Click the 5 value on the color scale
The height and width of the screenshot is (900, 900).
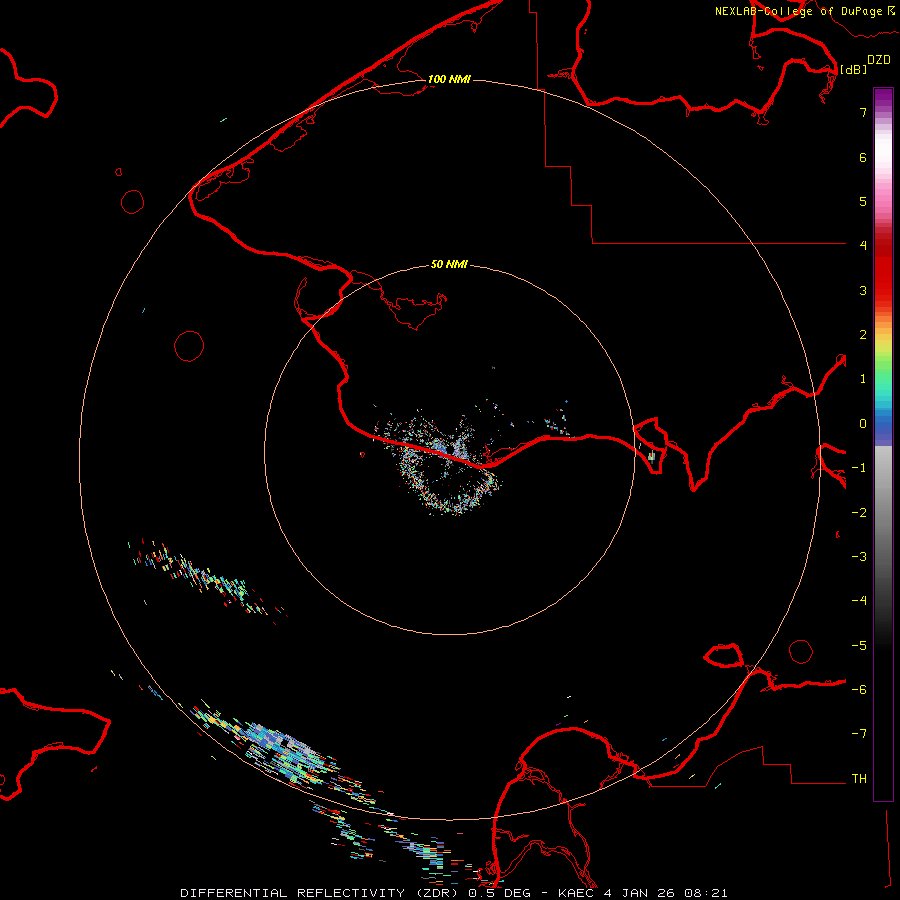coord(863,201)
